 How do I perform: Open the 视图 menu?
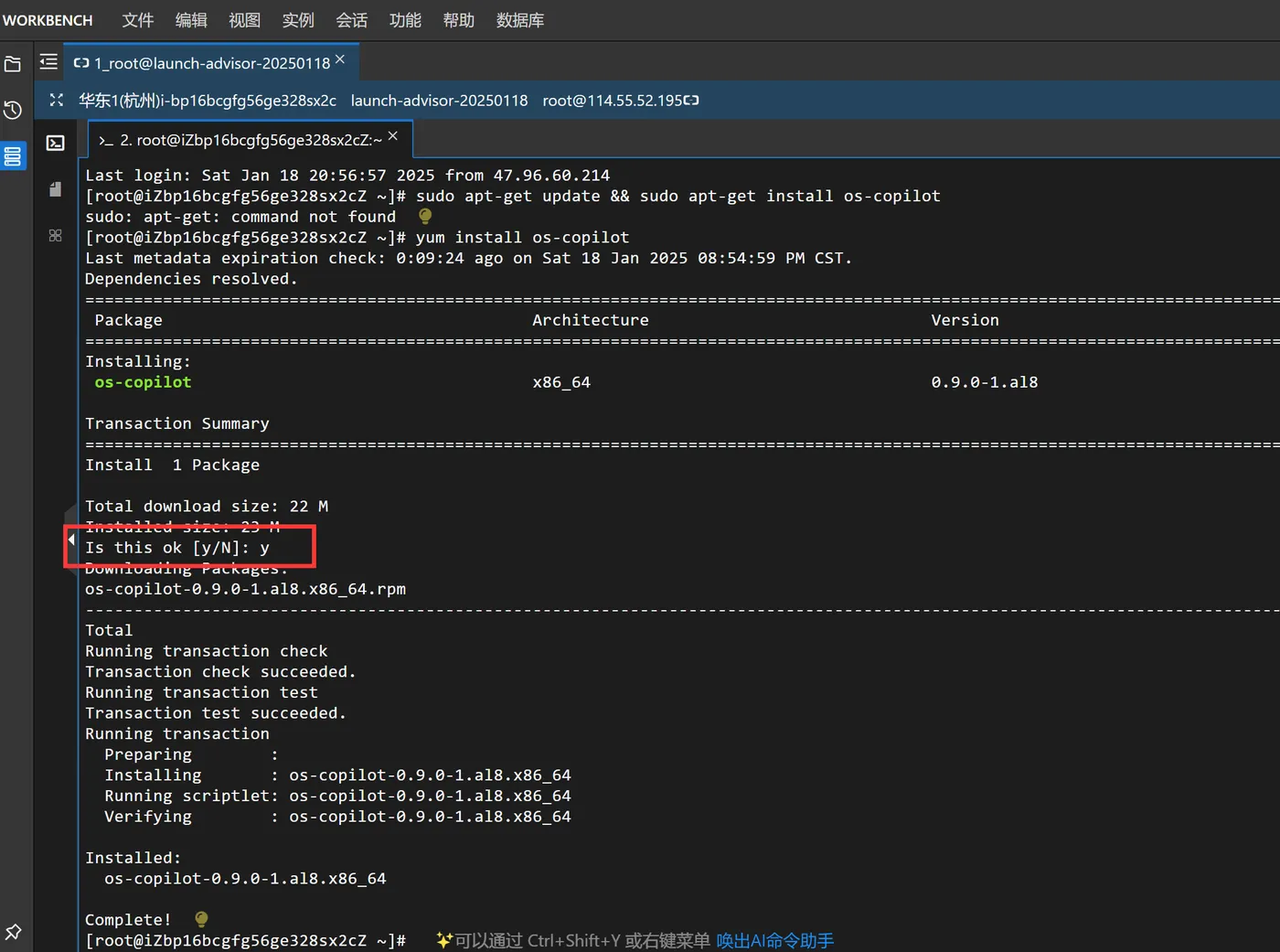click(x=244, y=20)
